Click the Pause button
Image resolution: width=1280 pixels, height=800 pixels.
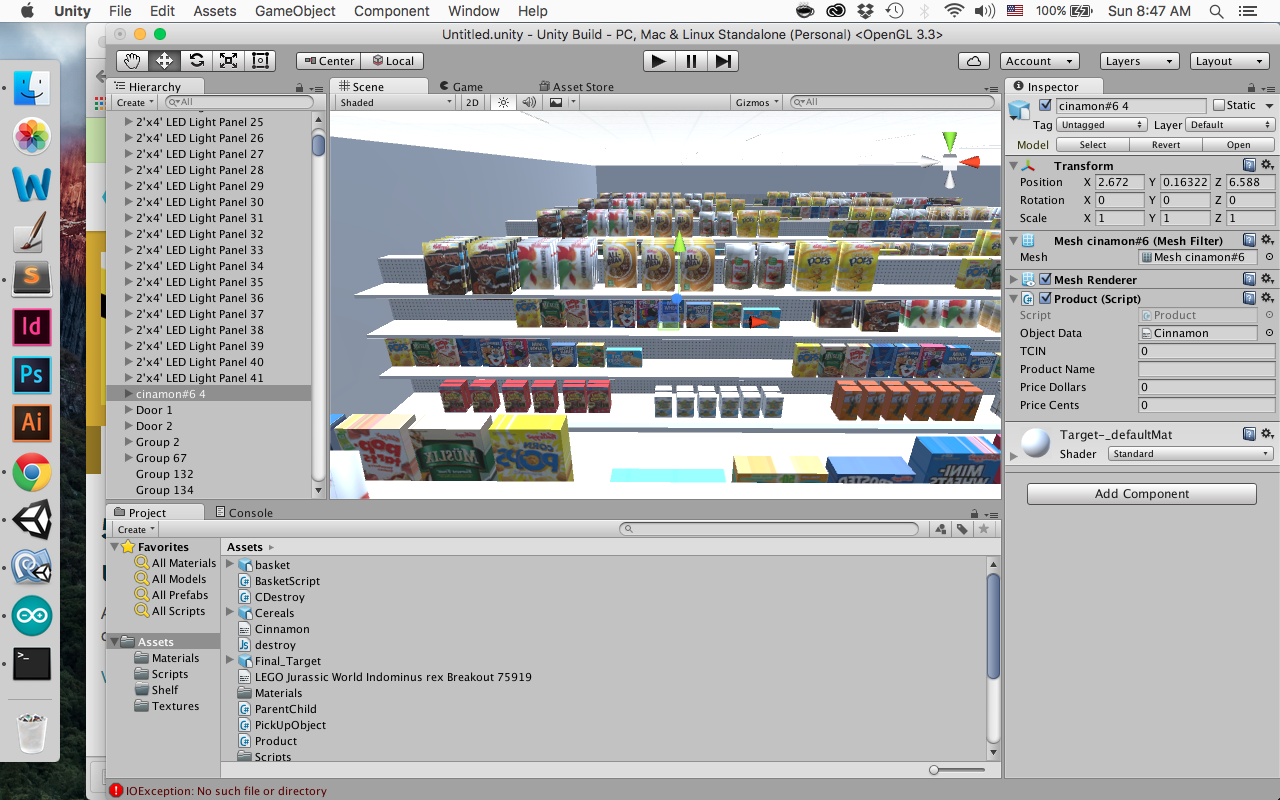click(690, 61)
